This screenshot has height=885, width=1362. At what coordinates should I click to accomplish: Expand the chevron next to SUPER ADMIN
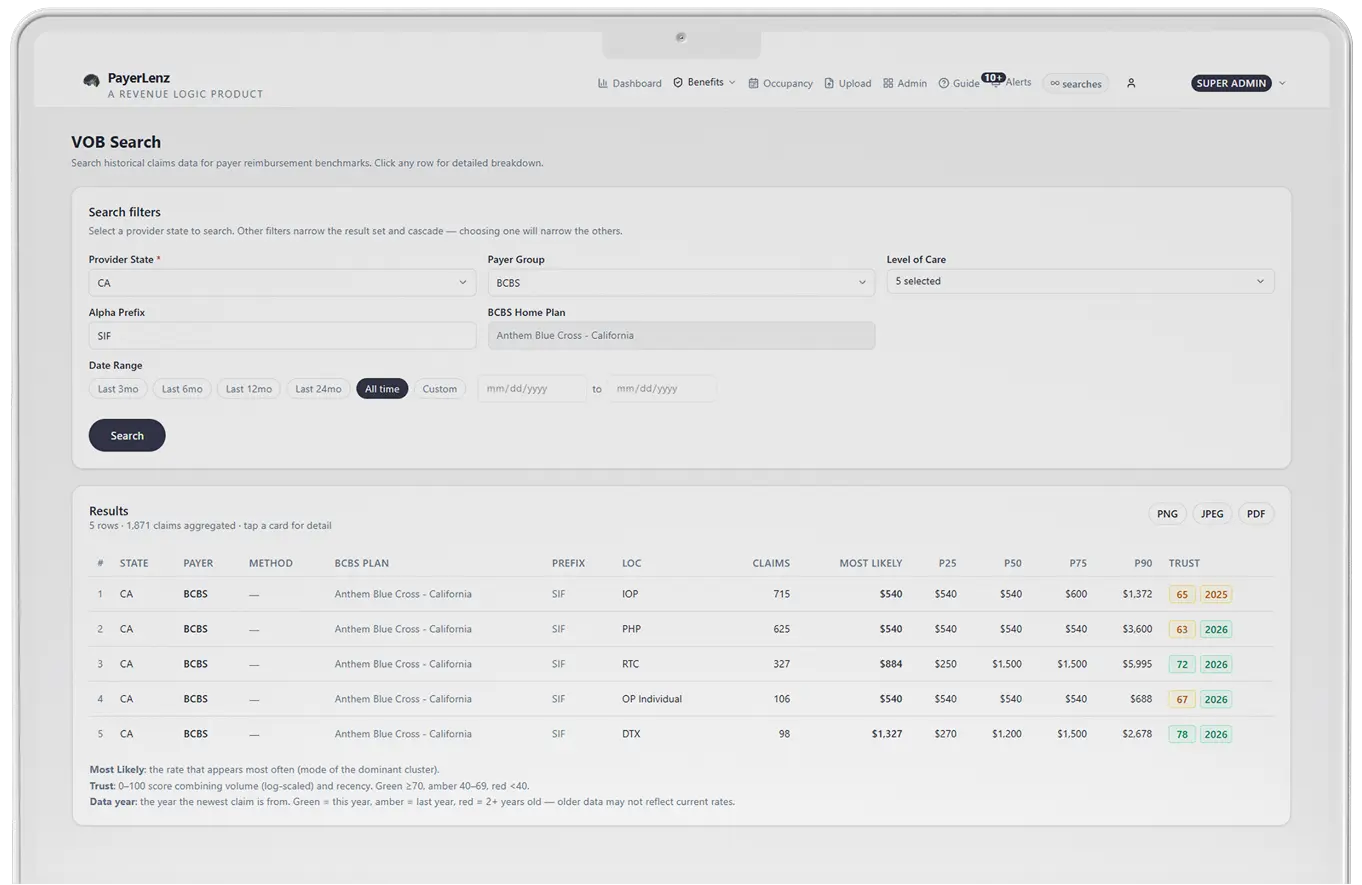click(x=1282, y=83)
